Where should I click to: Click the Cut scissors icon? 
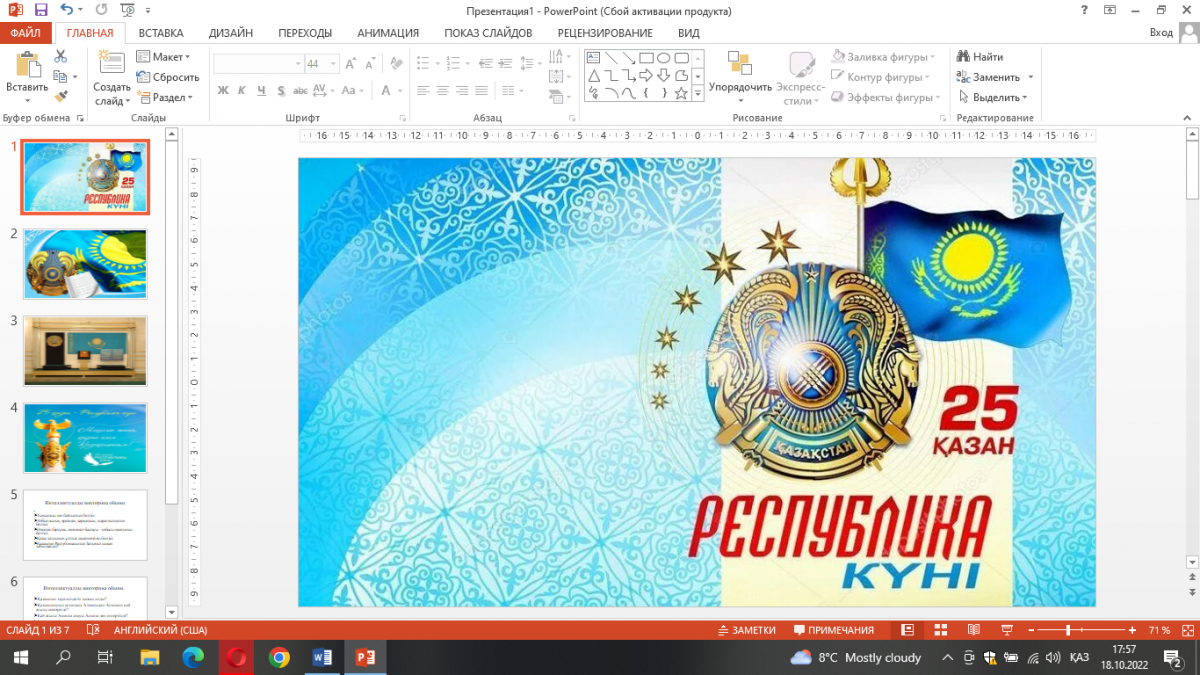tap(61, 58)
